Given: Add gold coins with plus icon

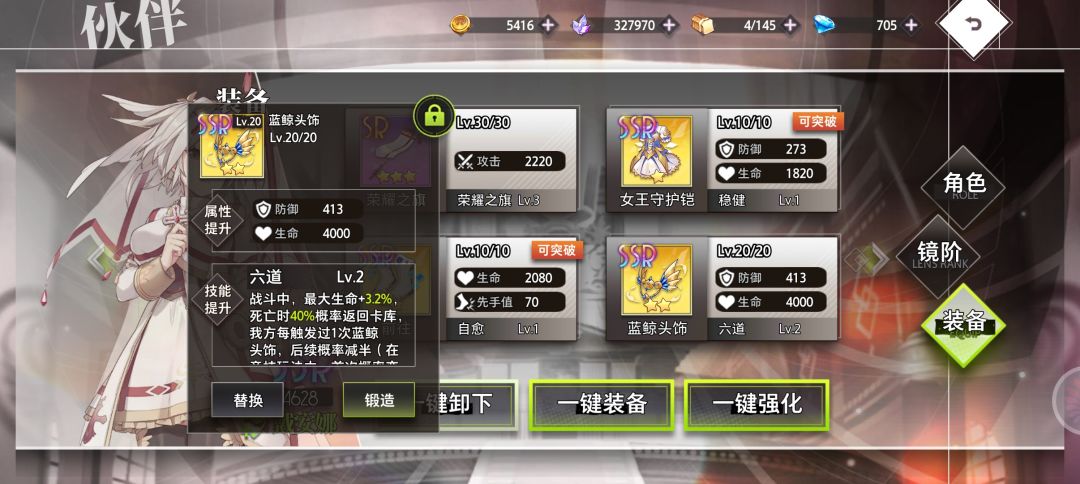Looking at the screenshot, I should [x=548, y=25].
